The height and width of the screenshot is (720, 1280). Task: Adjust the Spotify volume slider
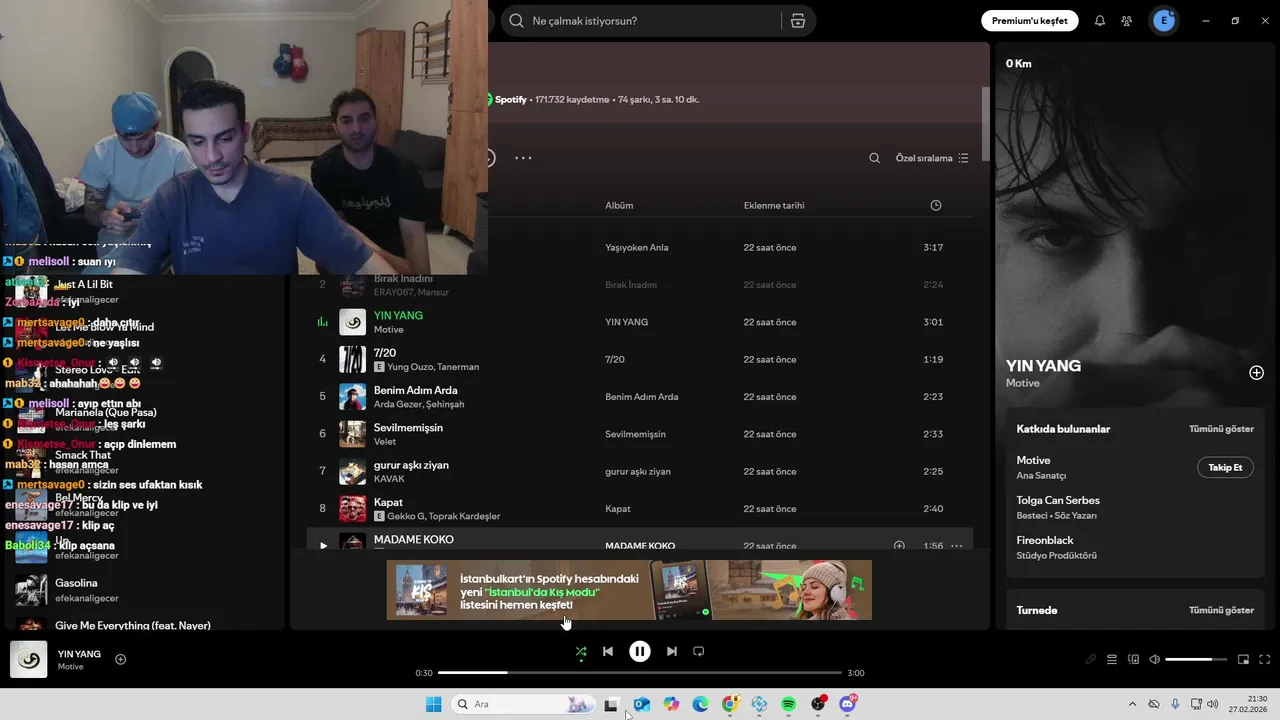1196,660
